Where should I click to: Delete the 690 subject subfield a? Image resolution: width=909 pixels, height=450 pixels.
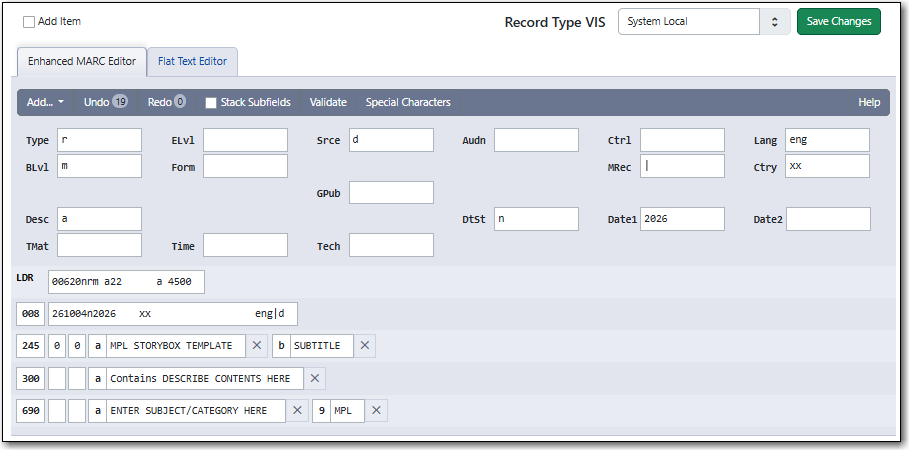(297, 411)
